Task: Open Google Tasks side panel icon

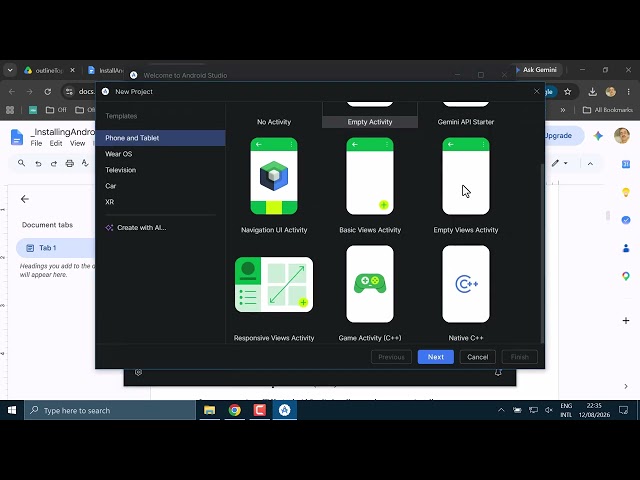Action: click(x=626, y=220)
